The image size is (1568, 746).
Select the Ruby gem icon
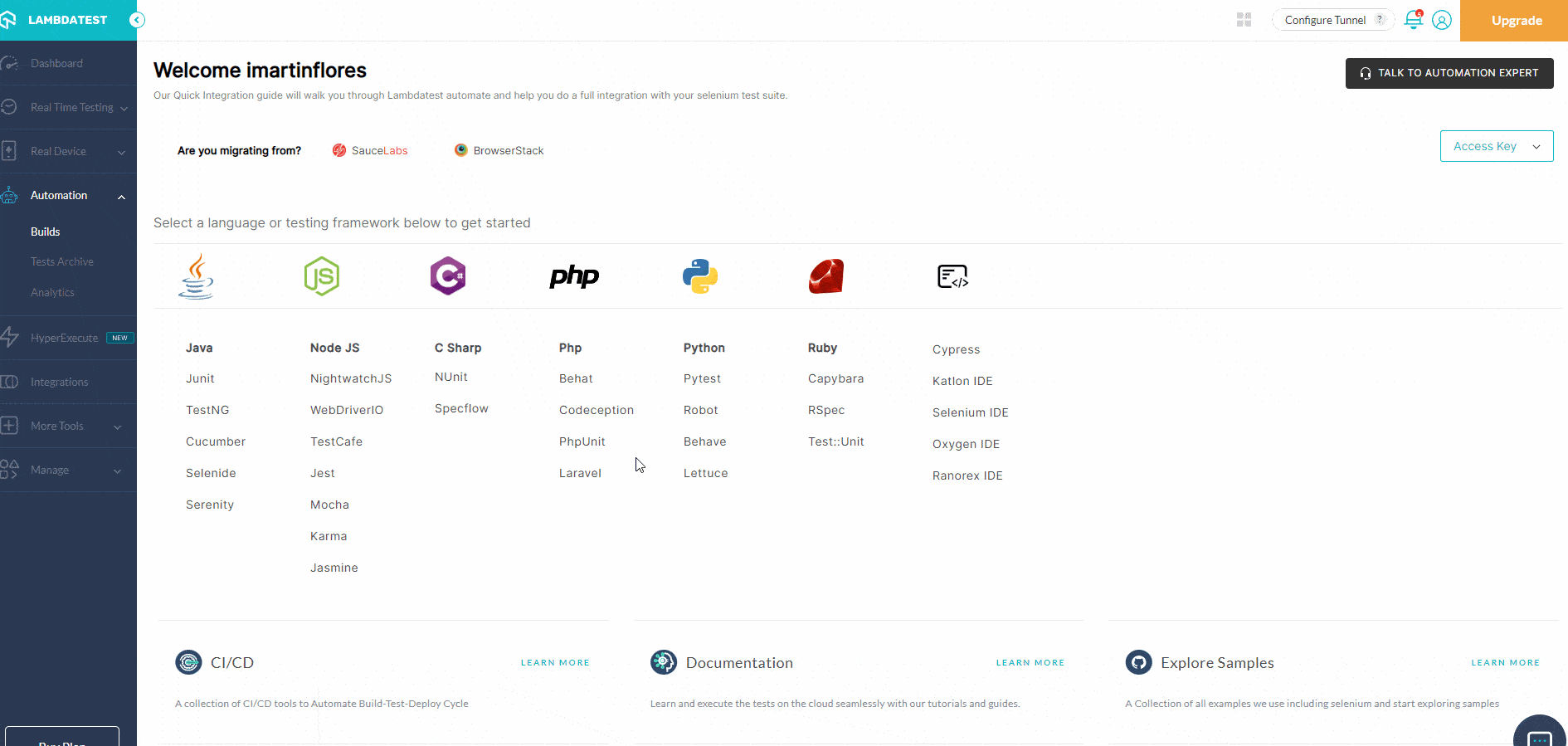pos(826,276)
